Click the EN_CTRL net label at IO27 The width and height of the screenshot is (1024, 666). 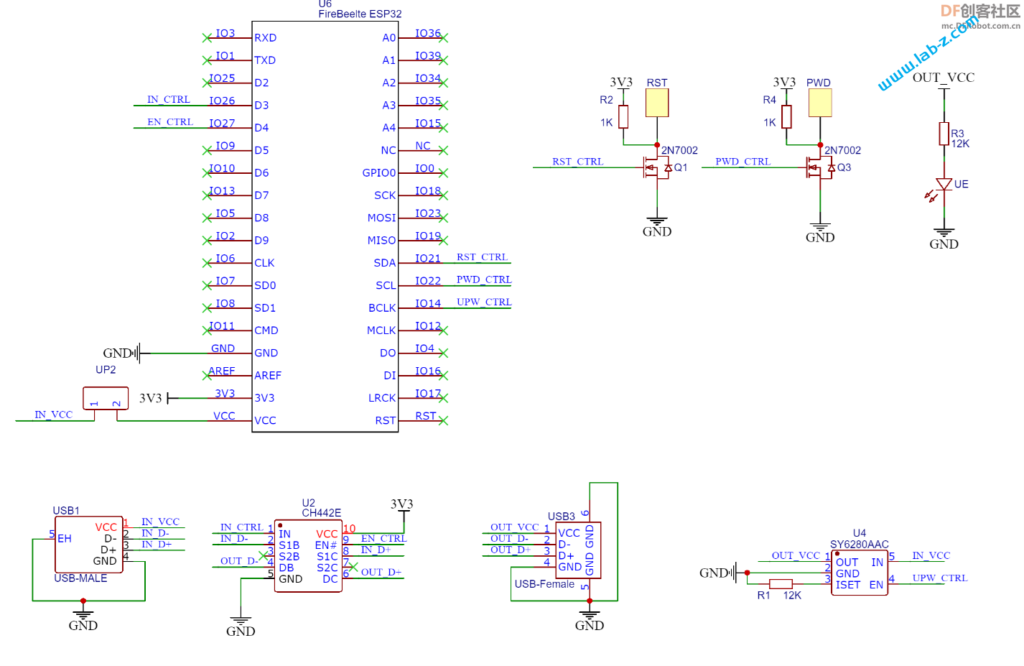point(170,121)
